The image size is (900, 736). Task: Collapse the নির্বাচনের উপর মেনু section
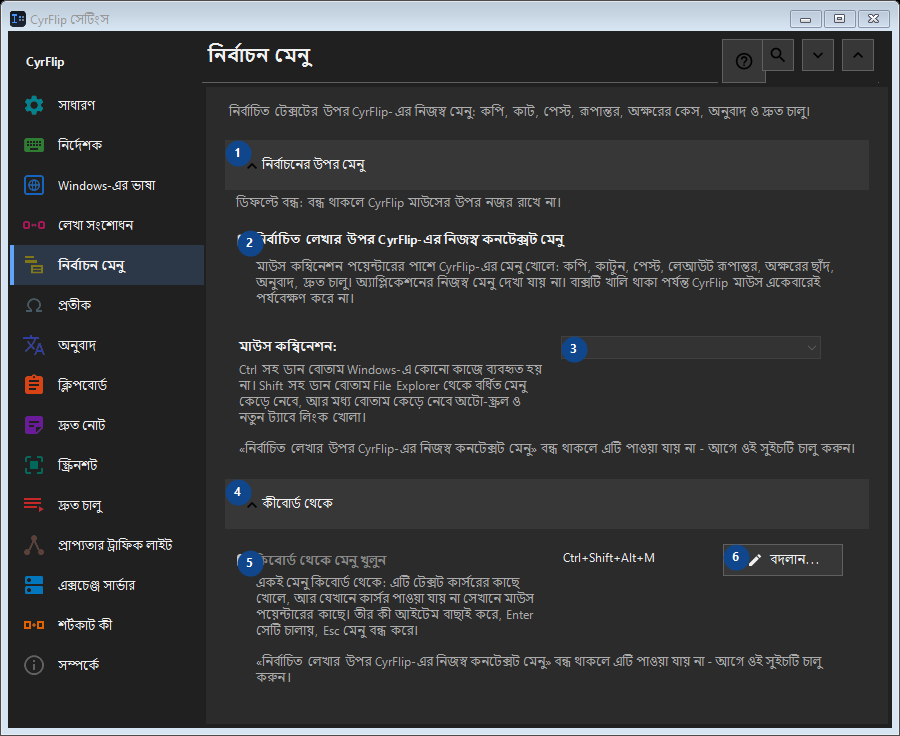point(546,165)
